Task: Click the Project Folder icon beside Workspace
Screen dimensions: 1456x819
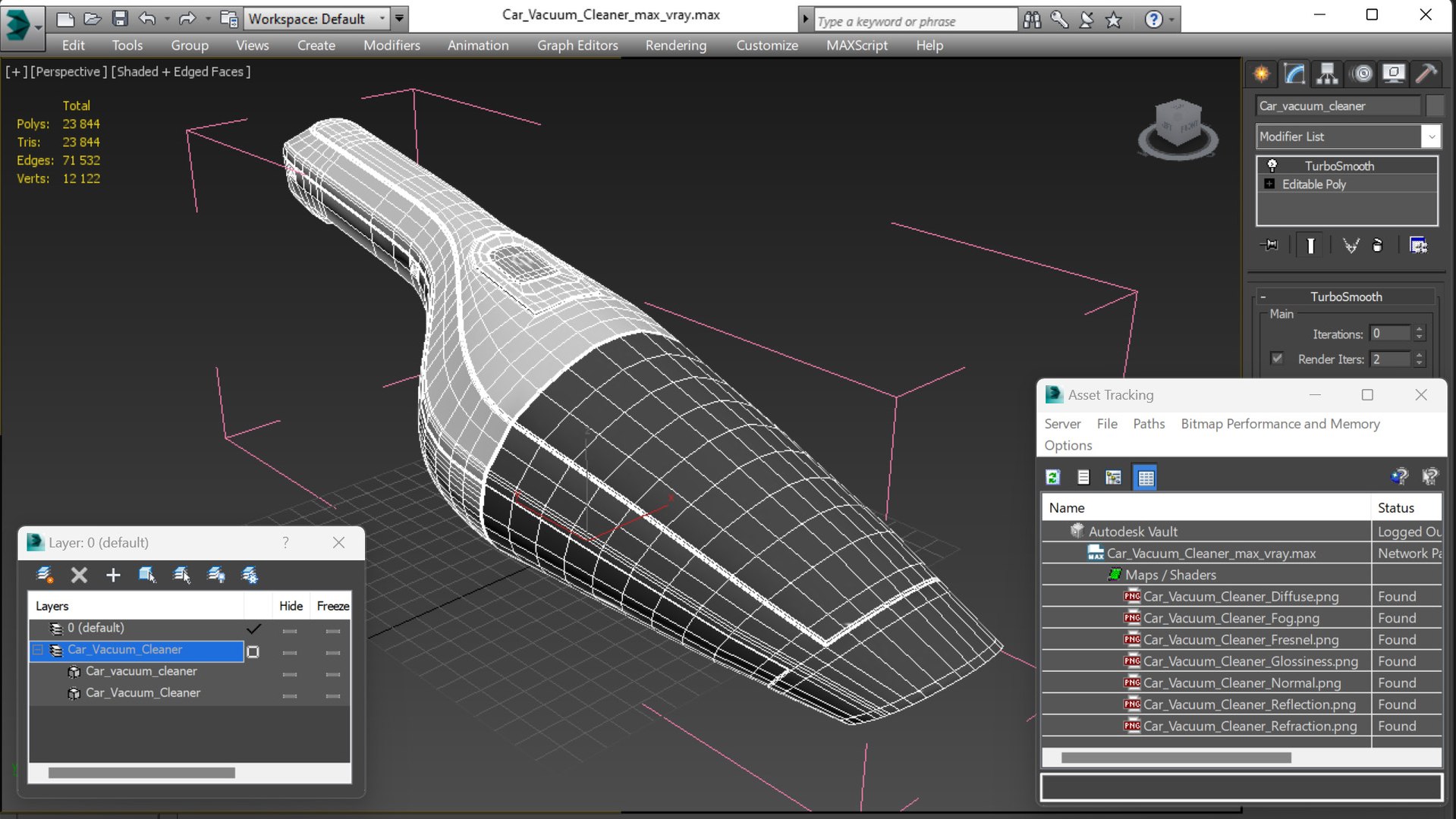Action: point(228,19)
